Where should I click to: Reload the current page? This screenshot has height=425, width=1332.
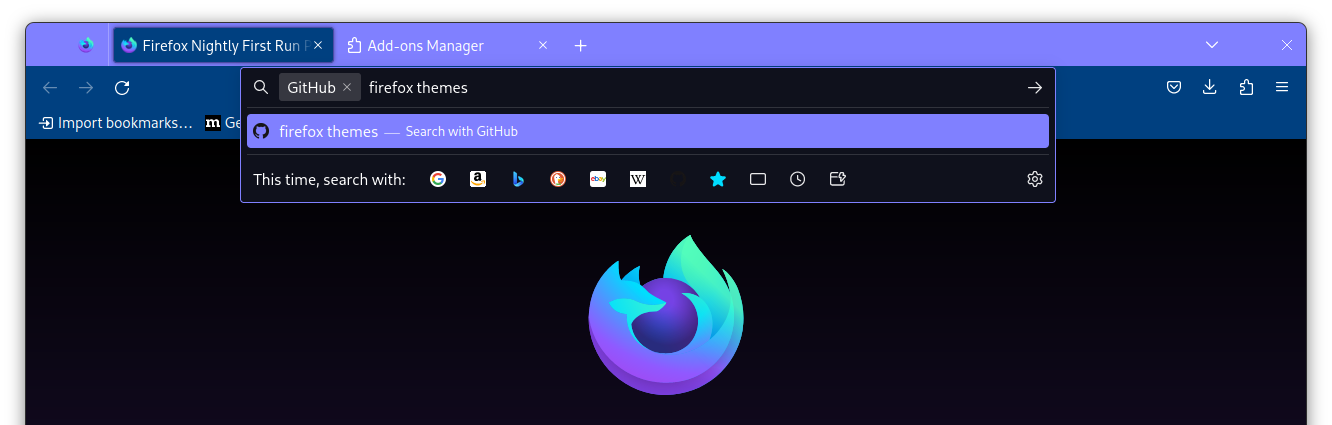point(122,88)
